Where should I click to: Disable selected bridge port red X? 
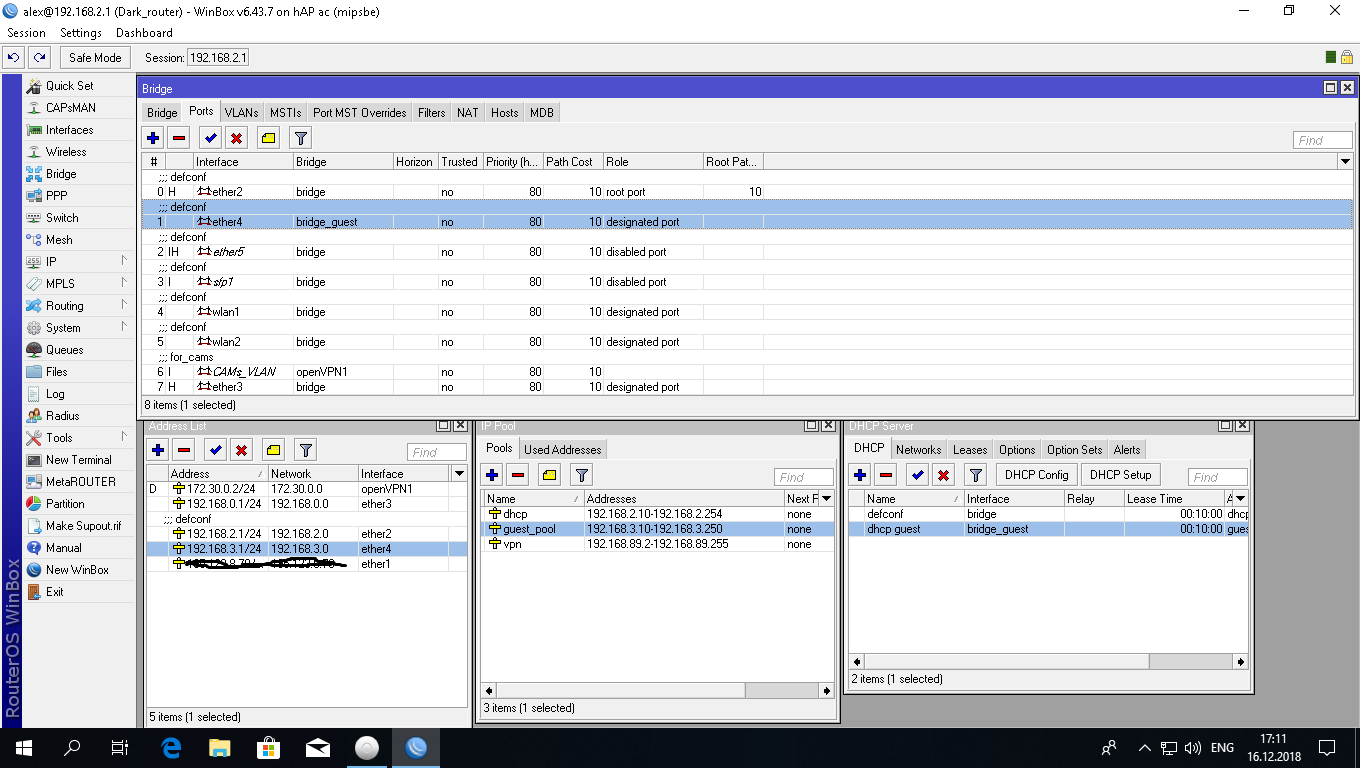[236, 139]
